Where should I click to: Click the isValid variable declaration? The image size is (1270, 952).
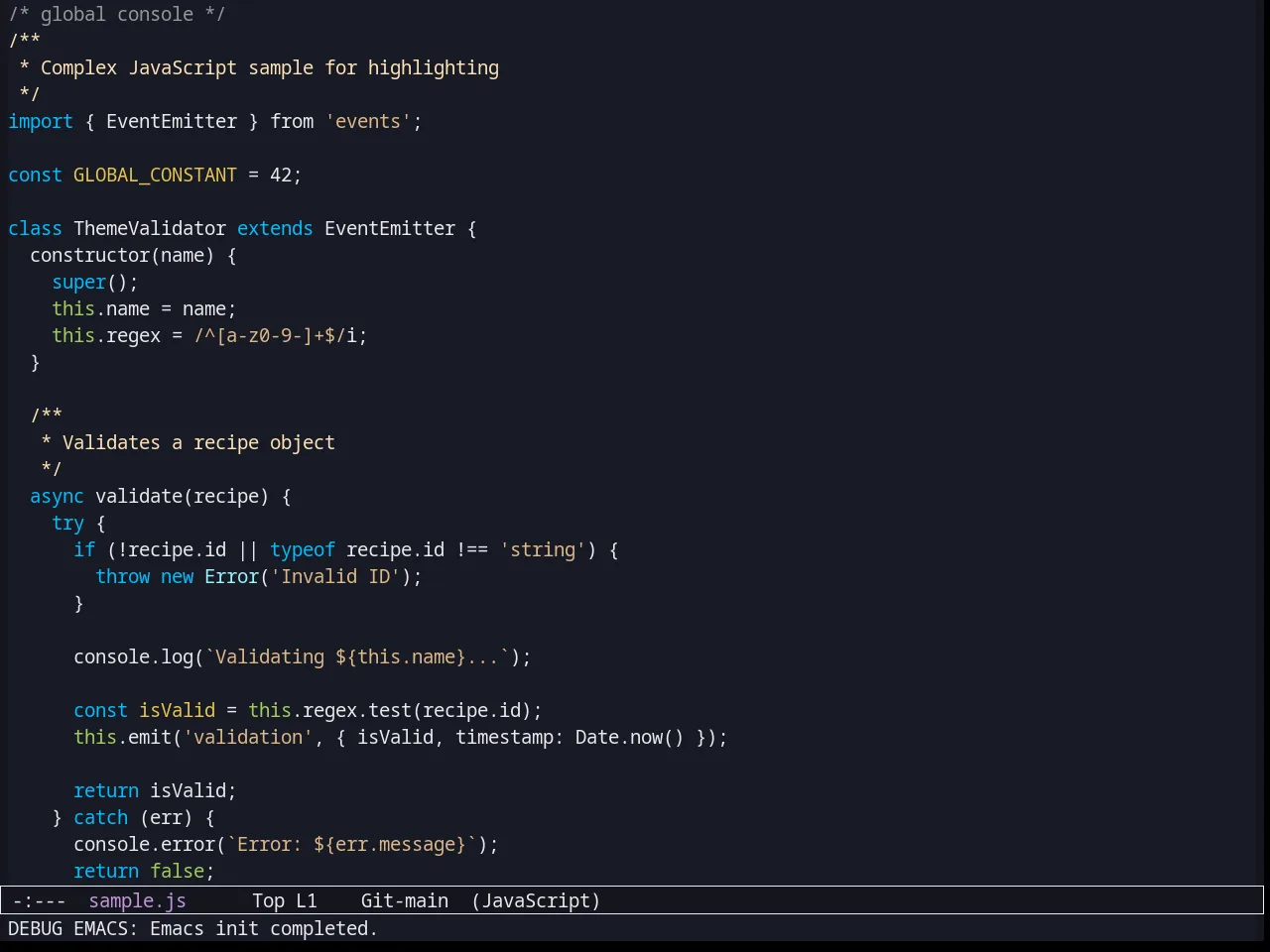pyautogui.click(x=177, y=710)
